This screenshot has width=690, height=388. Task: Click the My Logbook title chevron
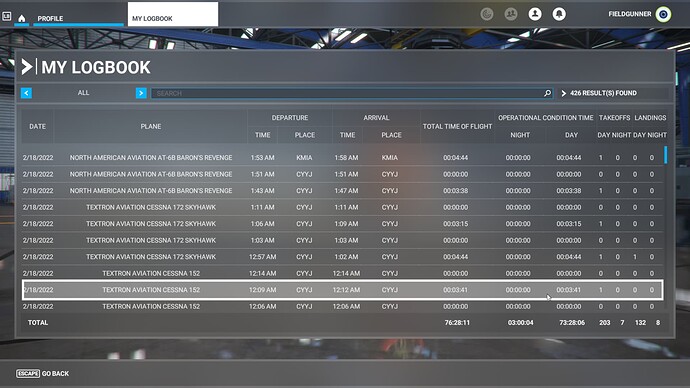27,67
